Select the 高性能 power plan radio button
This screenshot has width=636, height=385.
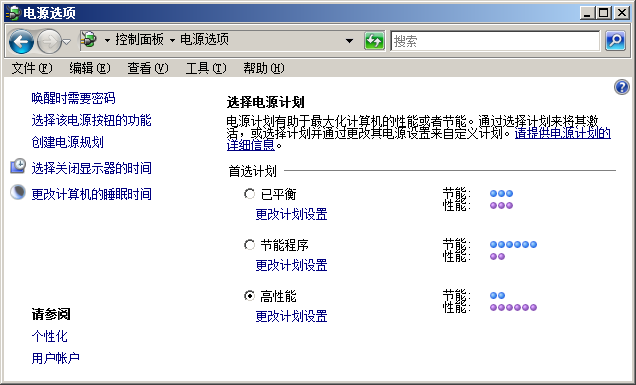click(249, 296)
